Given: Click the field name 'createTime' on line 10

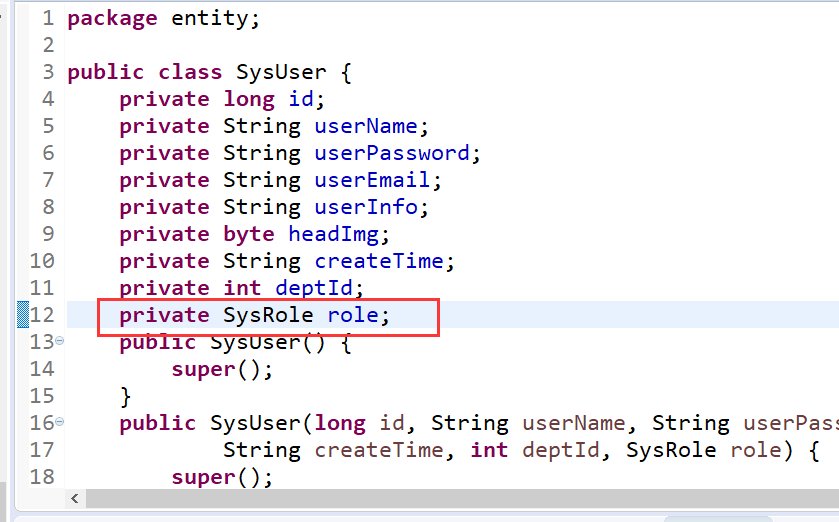Looking at the screenshot, I should coord(379,261).
